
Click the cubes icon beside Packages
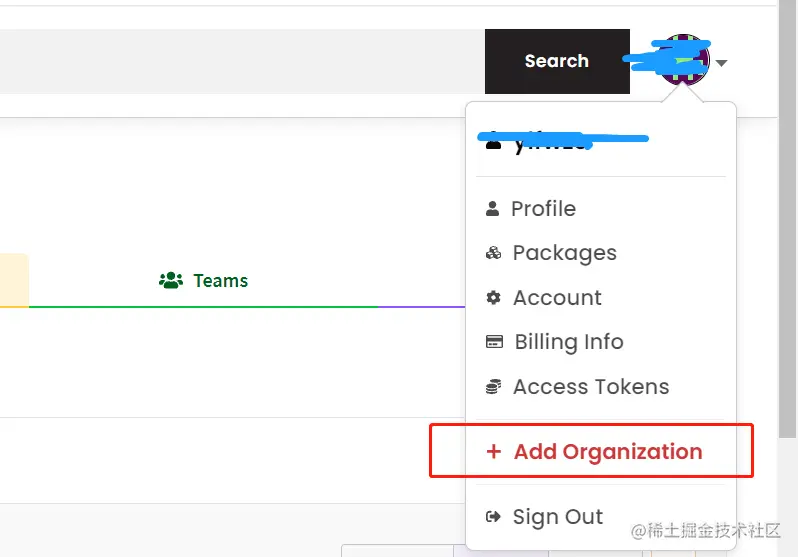pos(493,253)
